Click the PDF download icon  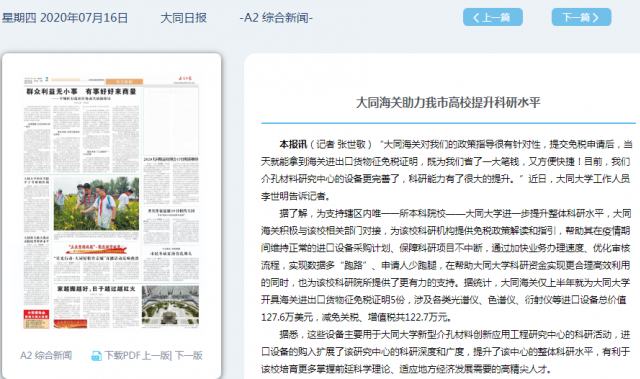coord(96,356)
